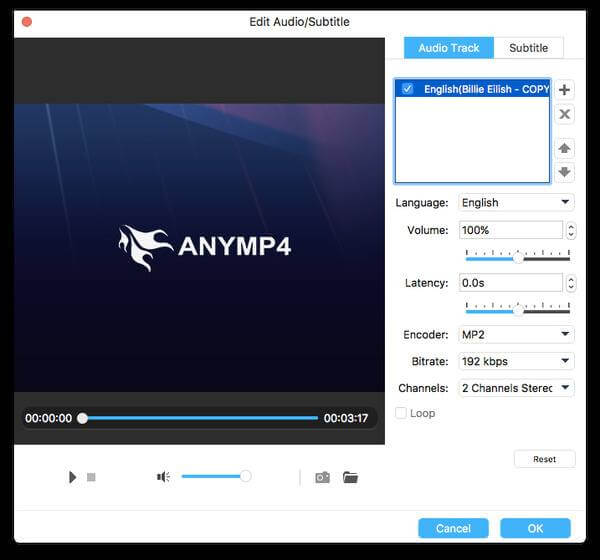Uncheck the English(Billie Eilish - COPY track checkbox

[408, 89]
